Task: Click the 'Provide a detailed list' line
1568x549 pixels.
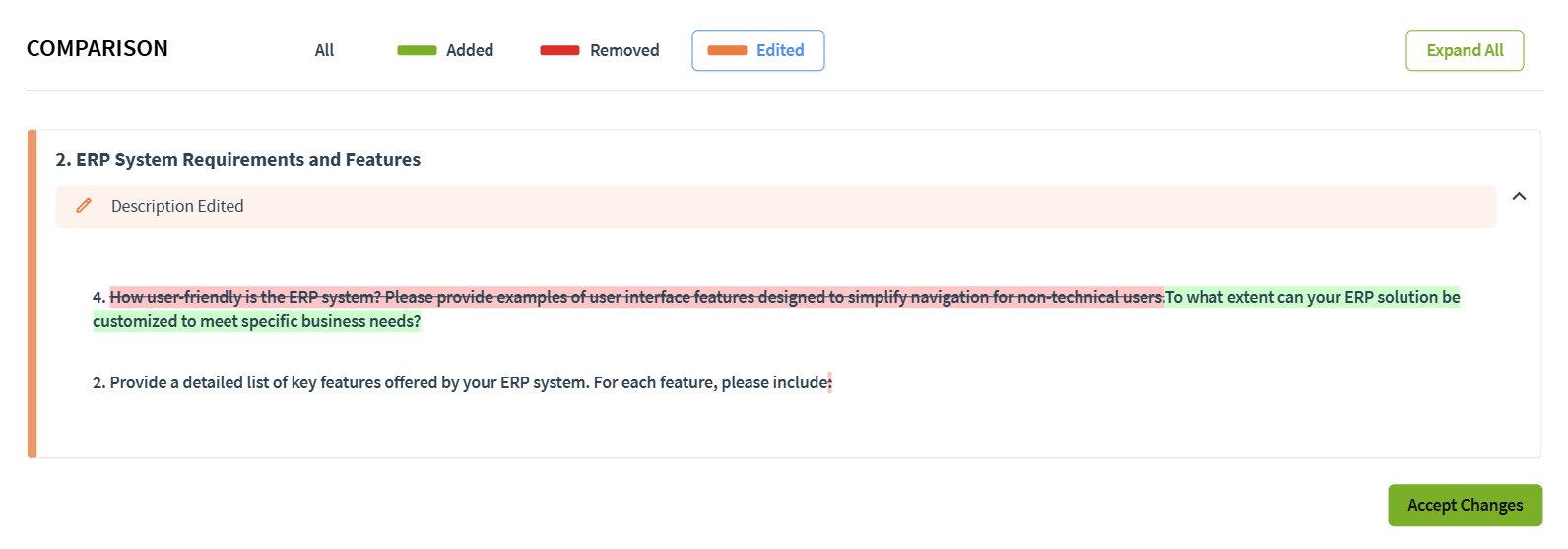Action: (x=462, y=382)
